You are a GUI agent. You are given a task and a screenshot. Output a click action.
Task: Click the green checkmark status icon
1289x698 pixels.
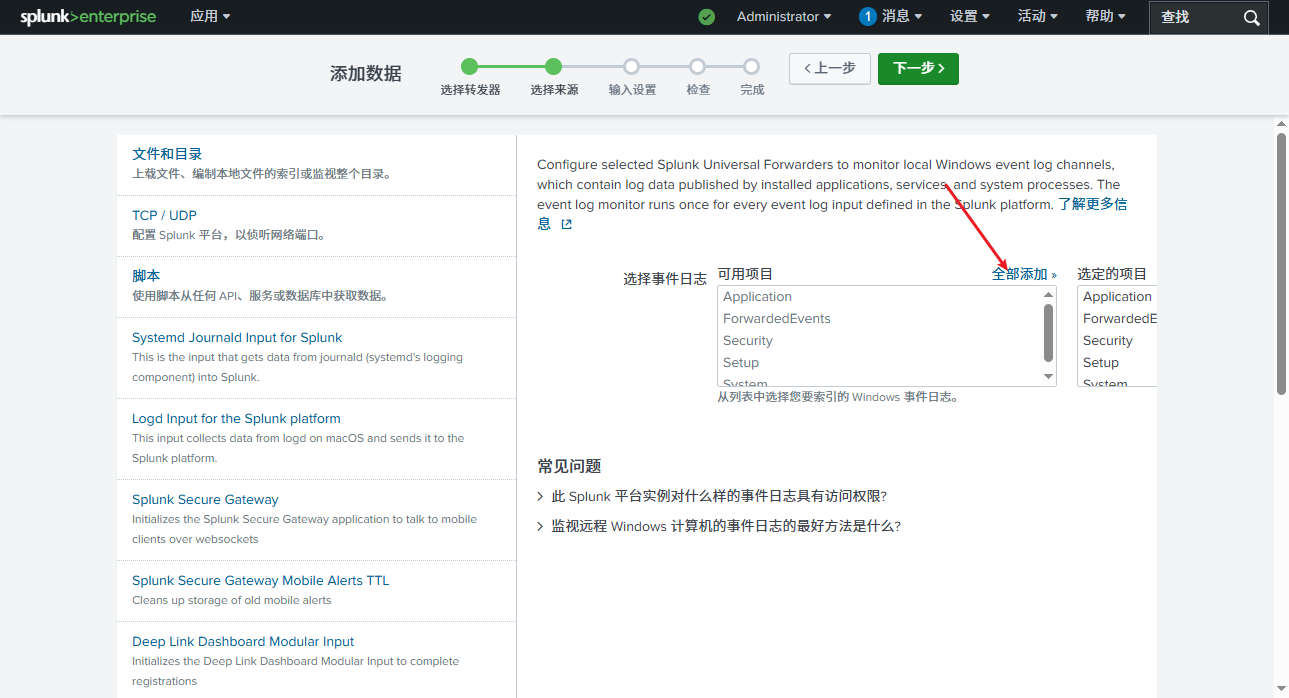click(x=706, y=17)
